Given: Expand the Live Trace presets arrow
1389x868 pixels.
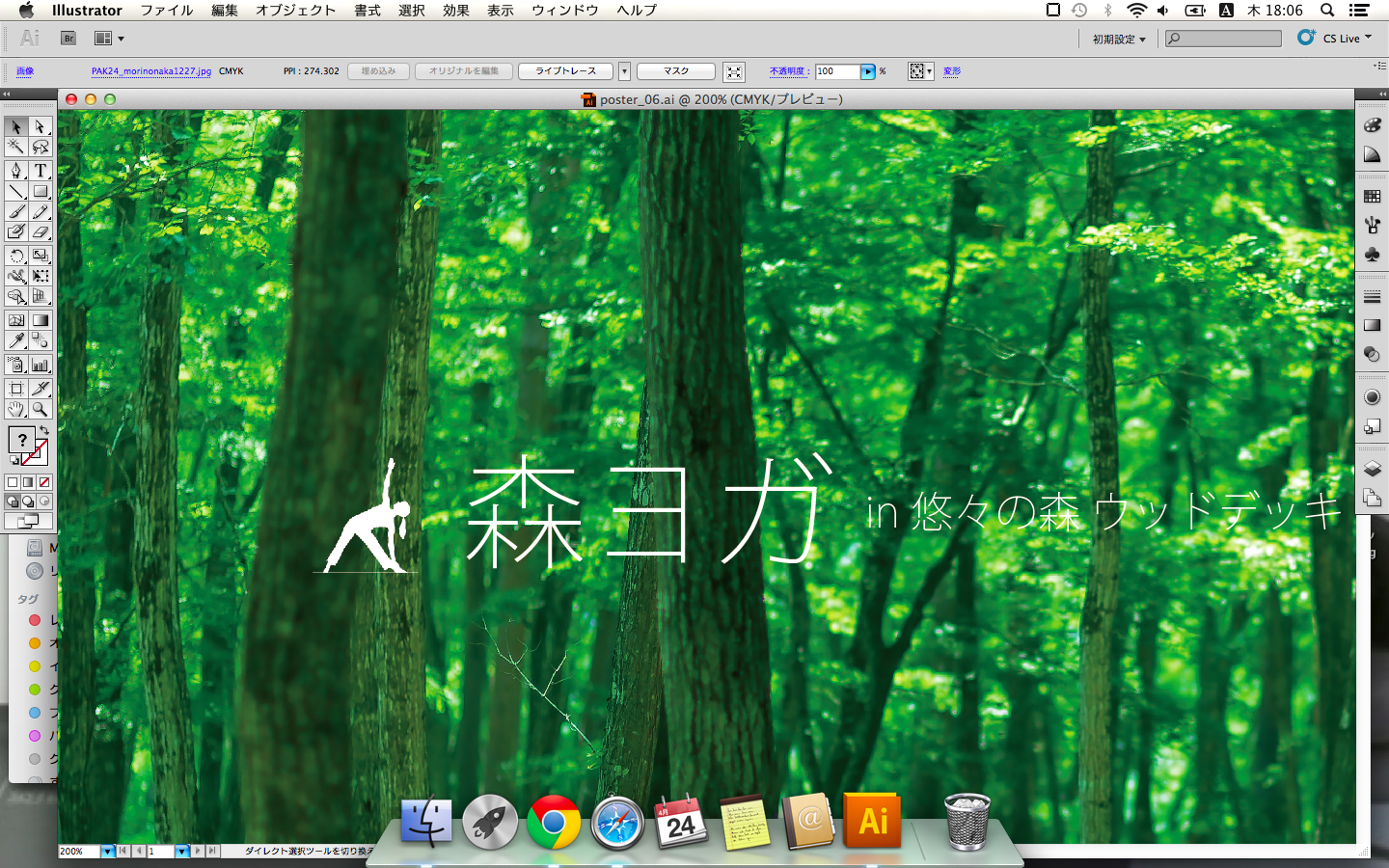Looking at the screenshot, I should point(624,71).
